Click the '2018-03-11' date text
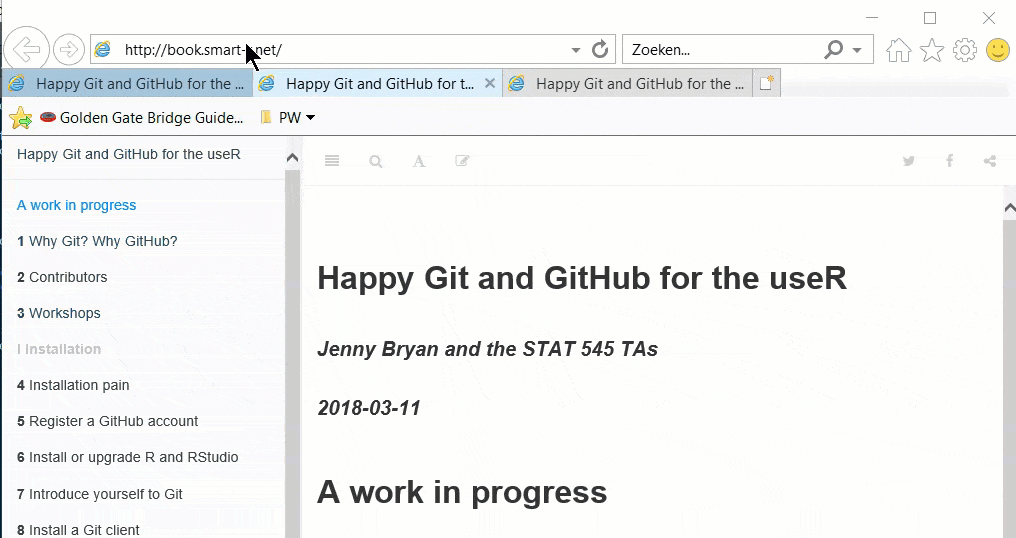Viewport: 1016px width, 538px height. 369,408
